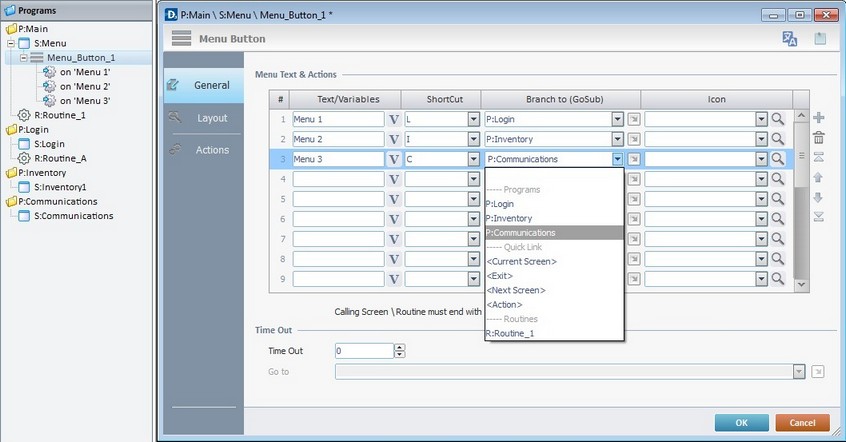Open ShortCut dropdown for Menu 2

473,139
